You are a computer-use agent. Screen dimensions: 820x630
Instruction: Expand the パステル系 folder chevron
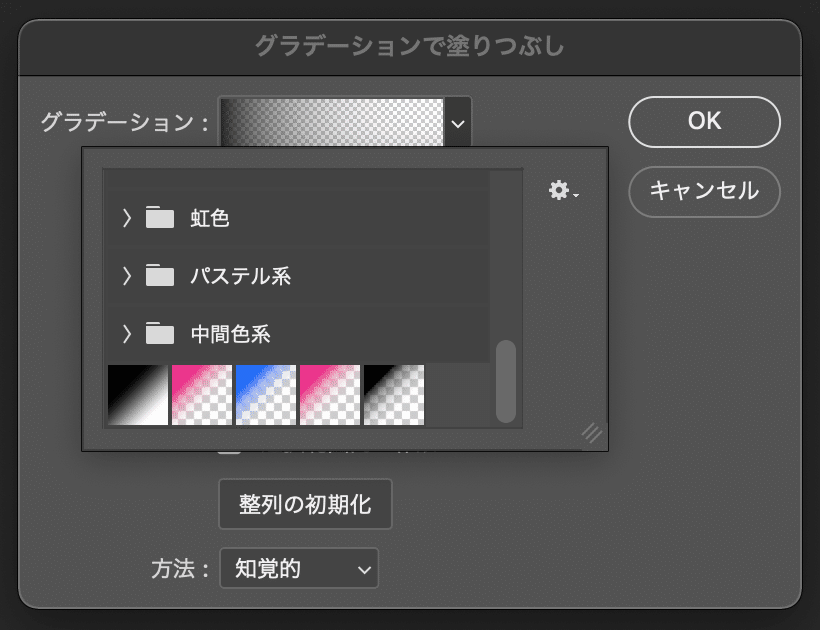tap(127, 276)
